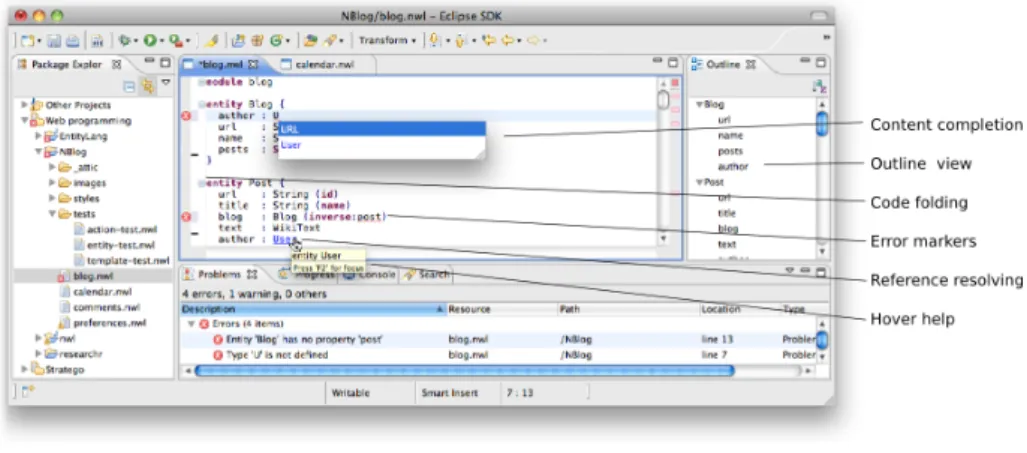Click the Forward navigation arrow icon
This screenshot has width=1027, height=453.
[x=534, y=41]
